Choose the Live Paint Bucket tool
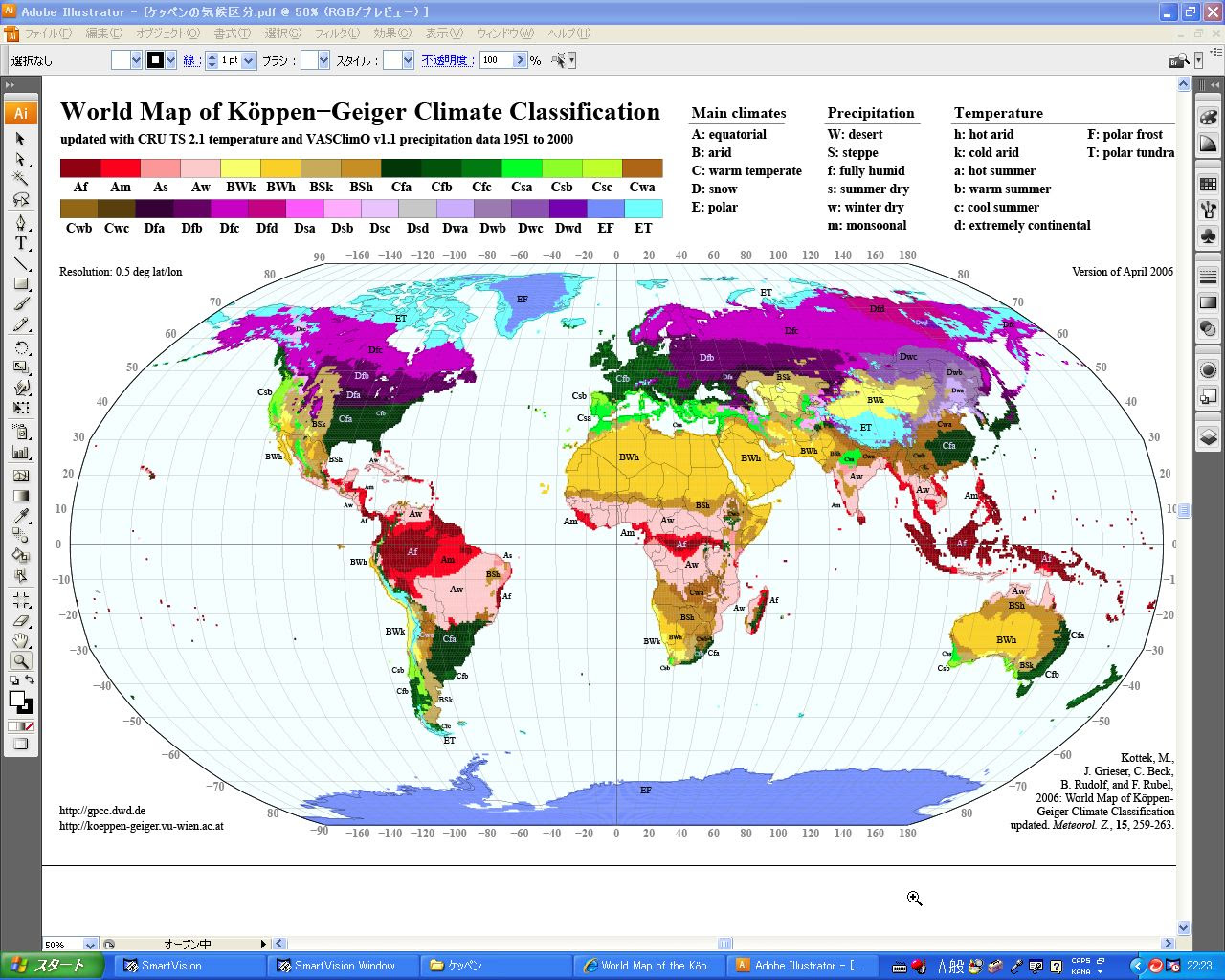This screenshot has height=980, width=1225. (x=21, y=556)
